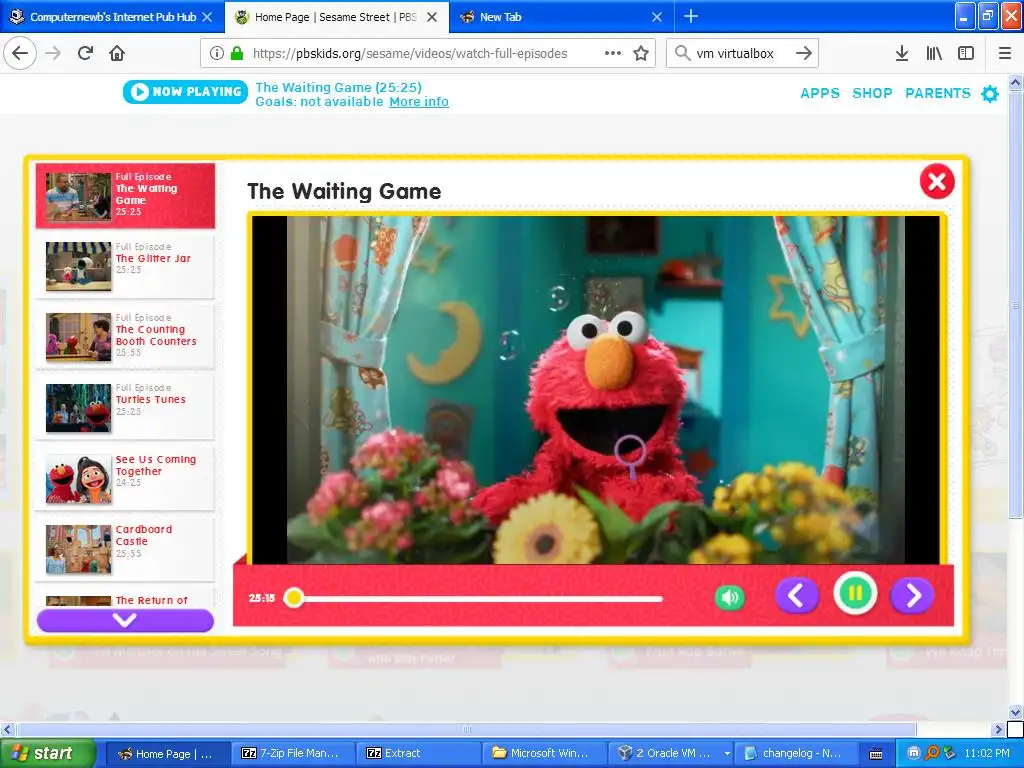Switch to the changelog Notepad taskbar item

[x=795, y=754]
